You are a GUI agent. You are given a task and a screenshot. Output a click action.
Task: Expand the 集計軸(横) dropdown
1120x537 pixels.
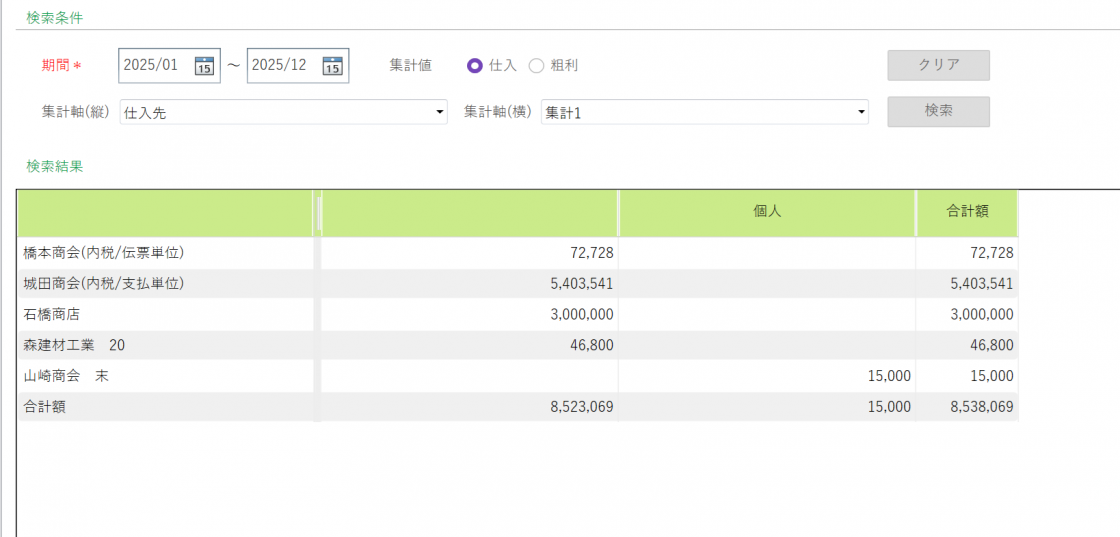click(x=861, y=113)
